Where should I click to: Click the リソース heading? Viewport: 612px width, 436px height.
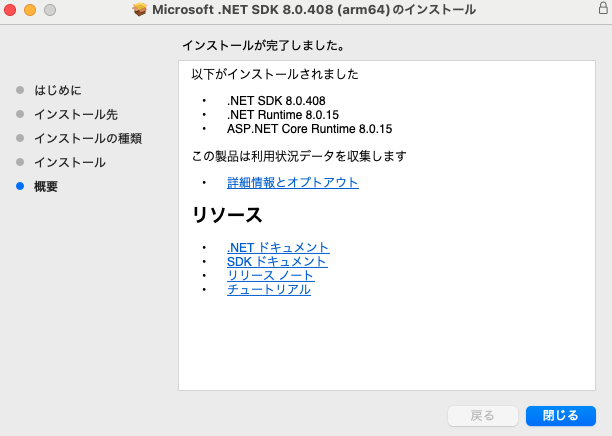click(x=227, y=215)
